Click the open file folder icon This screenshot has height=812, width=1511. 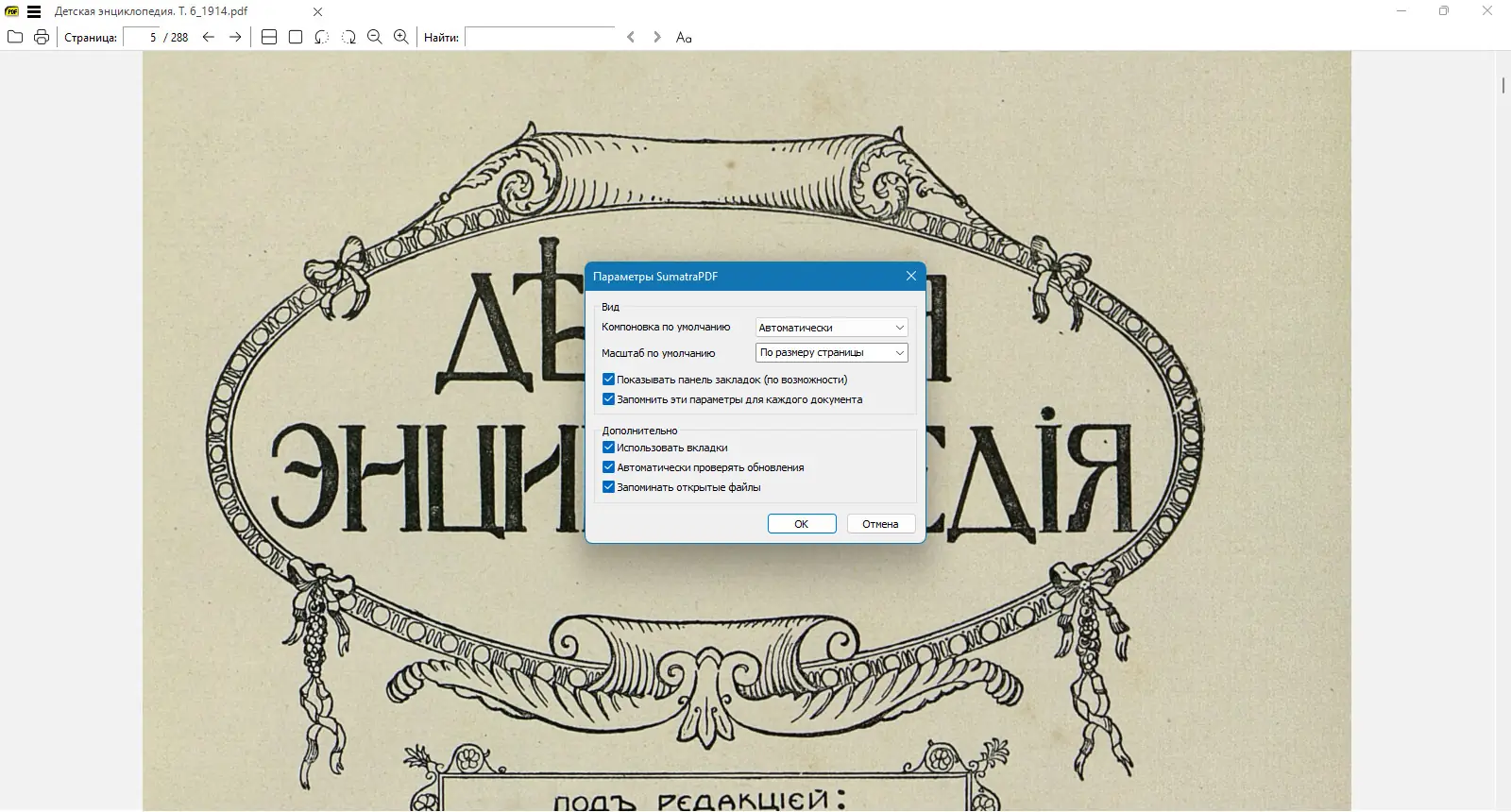[15, 37]
